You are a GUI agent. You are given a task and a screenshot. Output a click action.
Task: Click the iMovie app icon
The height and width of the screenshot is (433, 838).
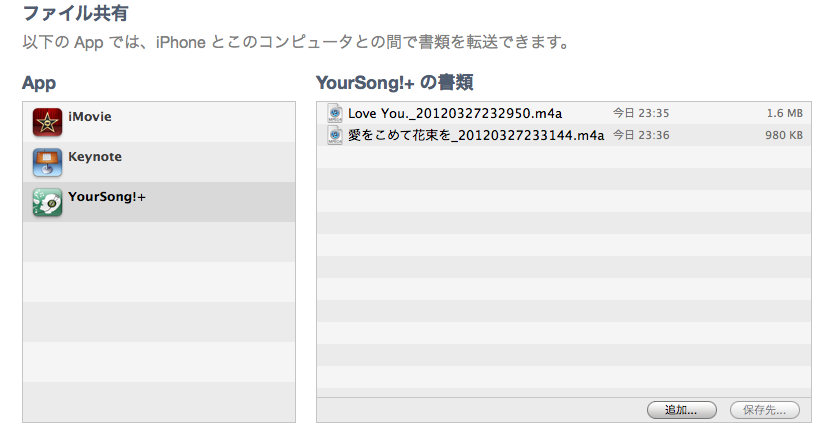(47, 122)
